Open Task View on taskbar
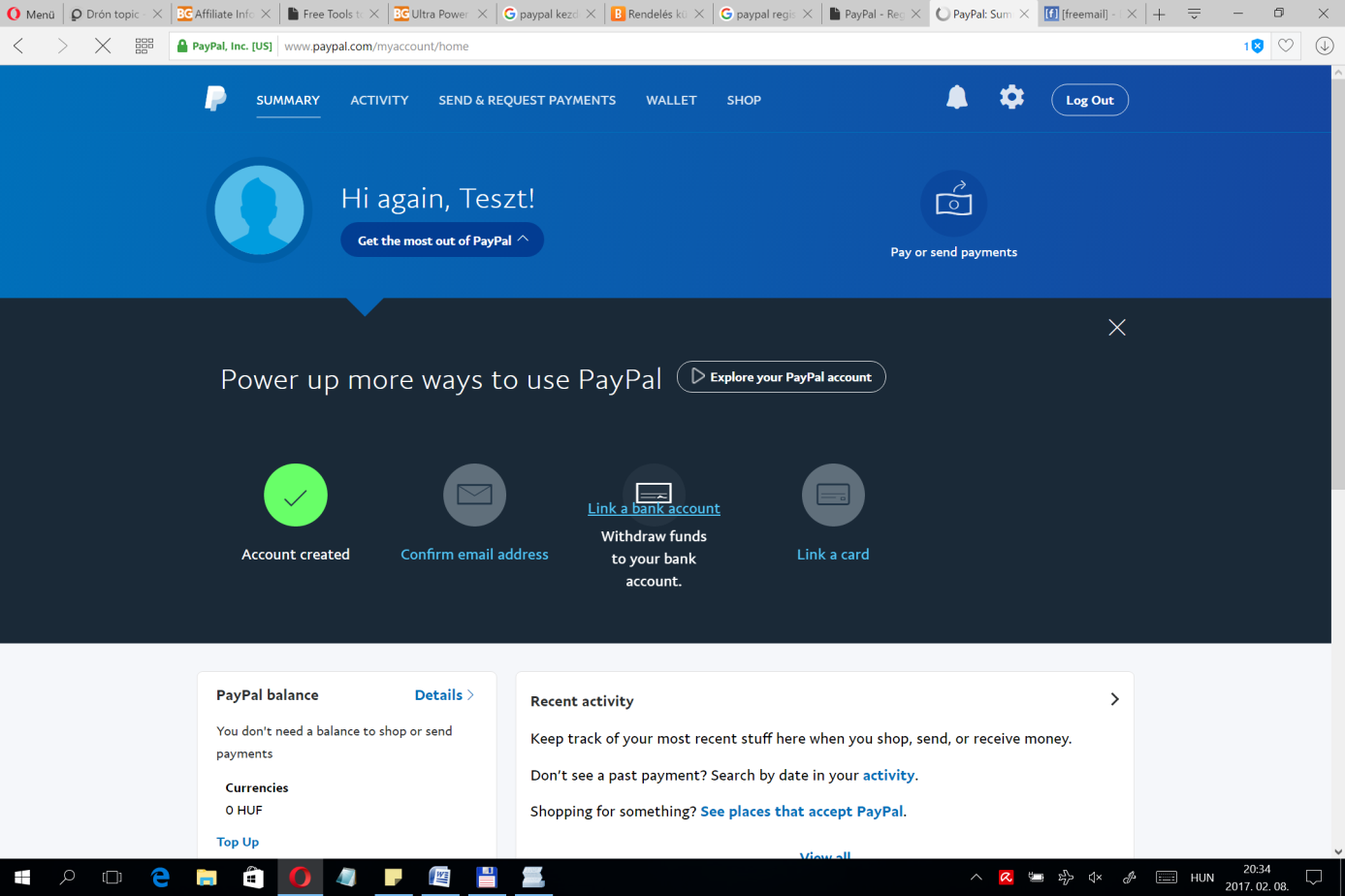This screenshot has height=896, width=1345. (x=112, y=878)
